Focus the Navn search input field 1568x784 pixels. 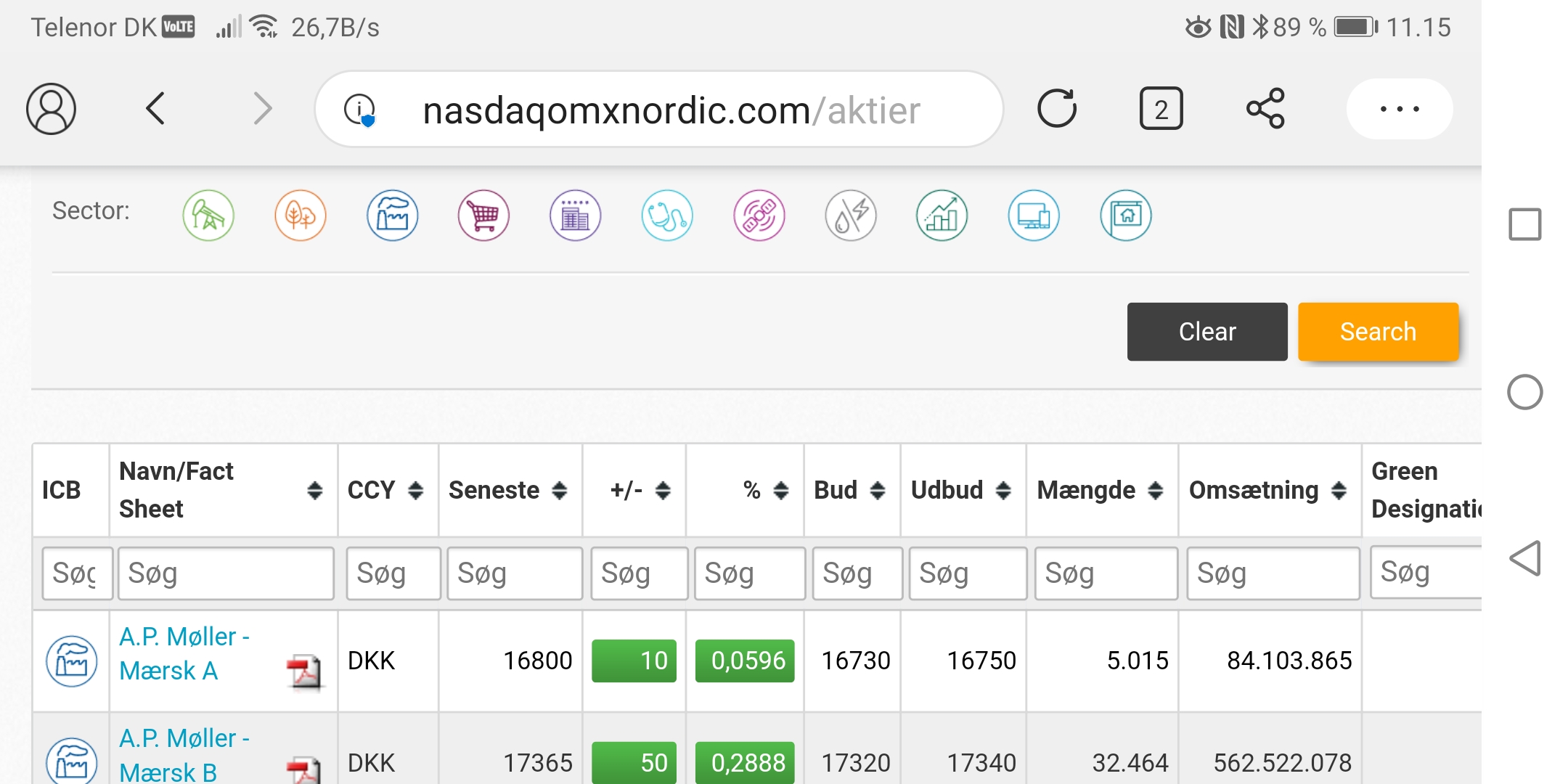(x=226, y=573)
